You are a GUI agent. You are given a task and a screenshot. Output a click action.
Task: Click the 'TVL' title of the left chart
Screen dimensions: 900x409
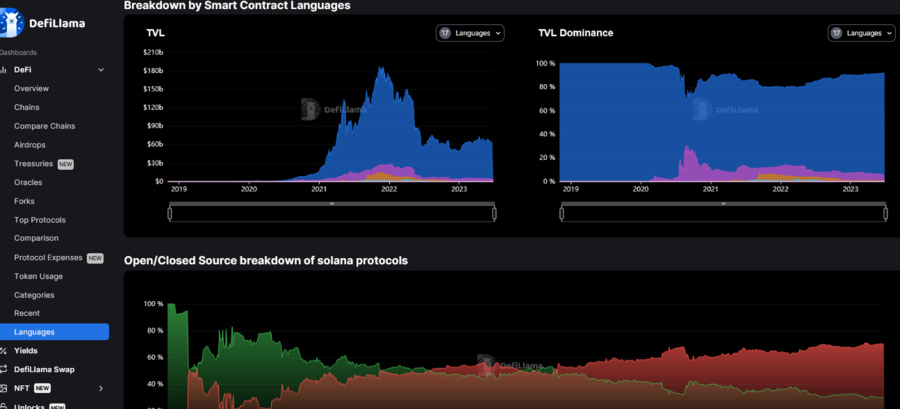[x=156, y=33]
